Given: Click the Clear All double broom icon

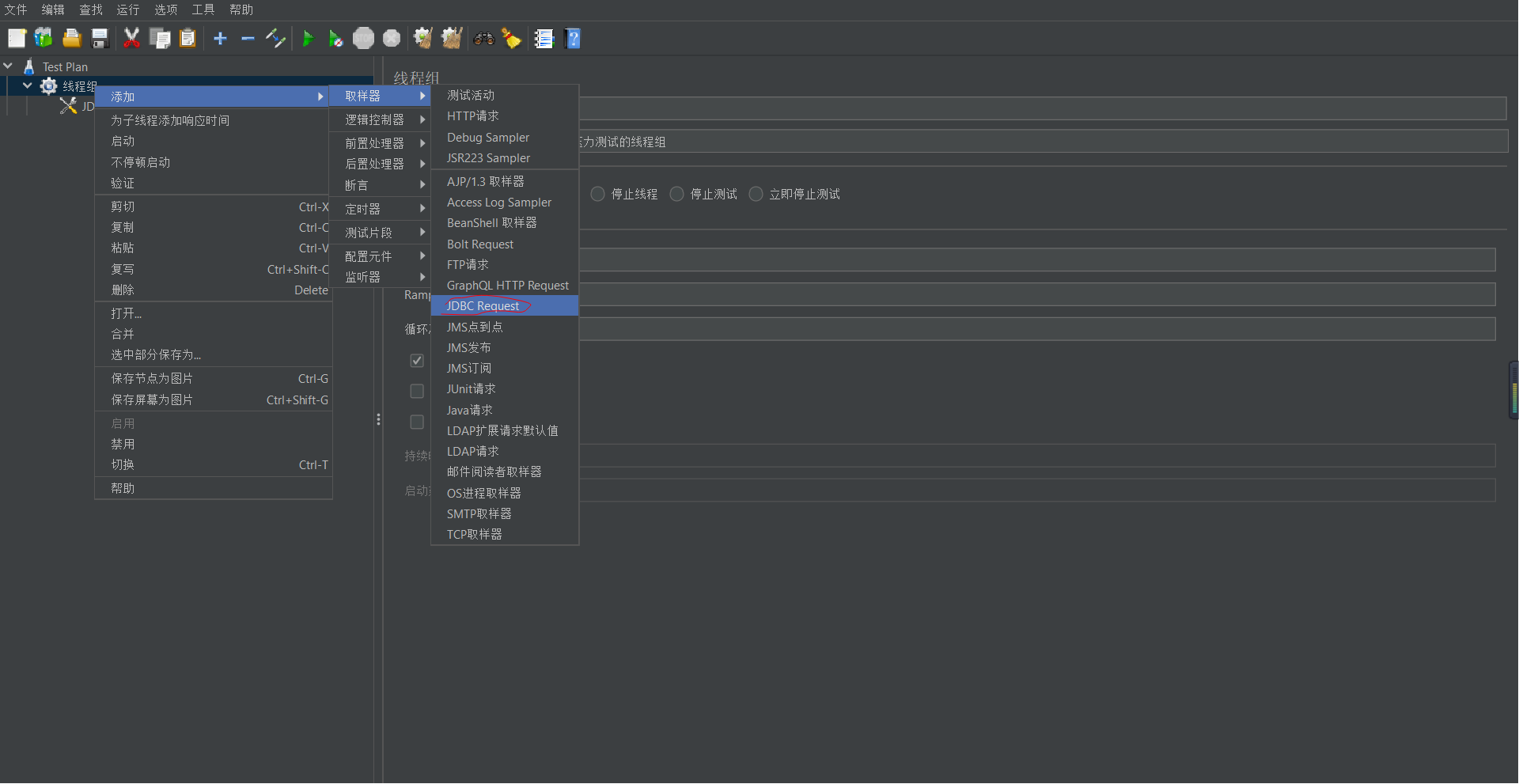Looking at the screenshot, I should (x=452, y=38).
